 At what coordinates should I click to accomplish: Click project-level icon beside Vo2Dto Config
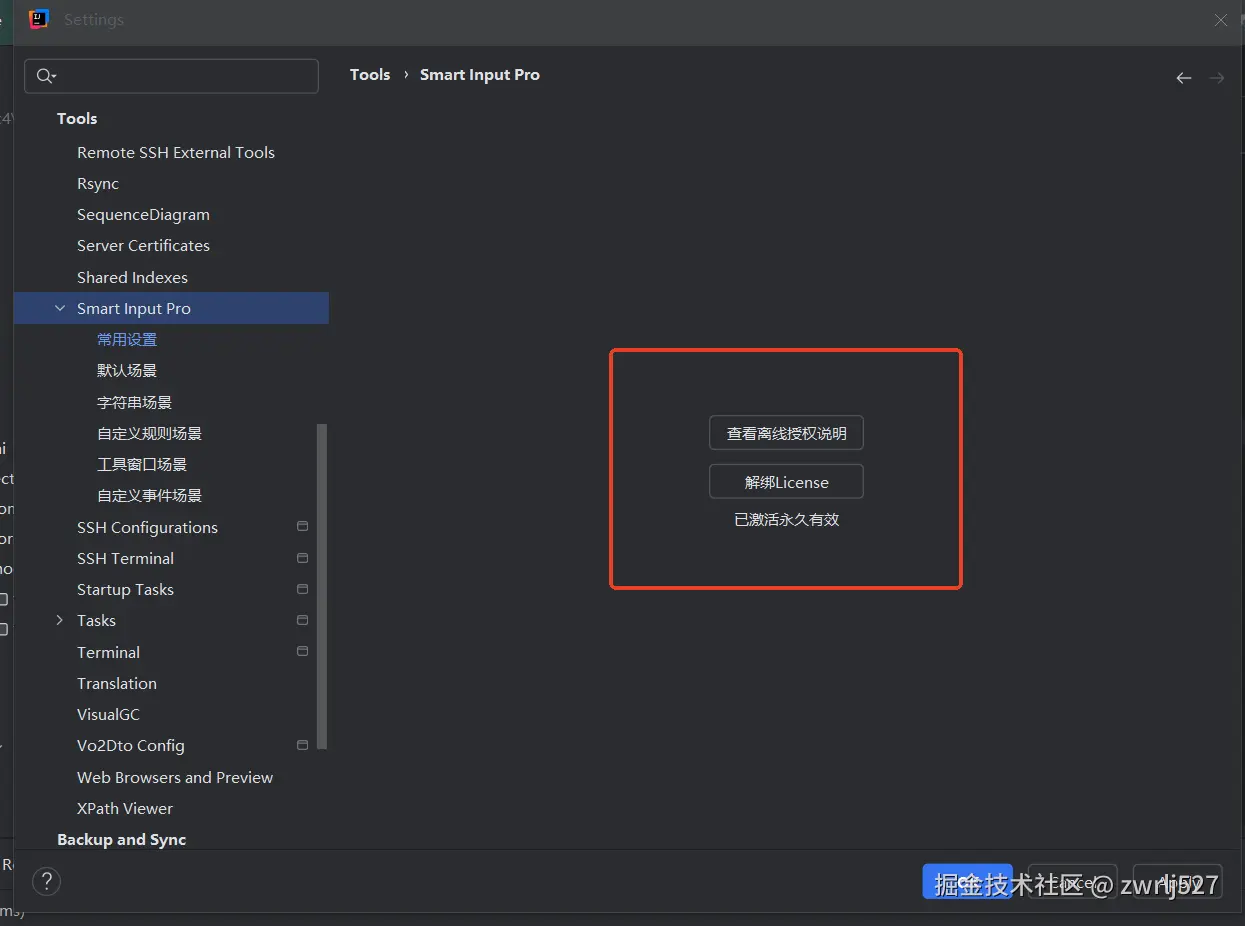pos(303,745)
